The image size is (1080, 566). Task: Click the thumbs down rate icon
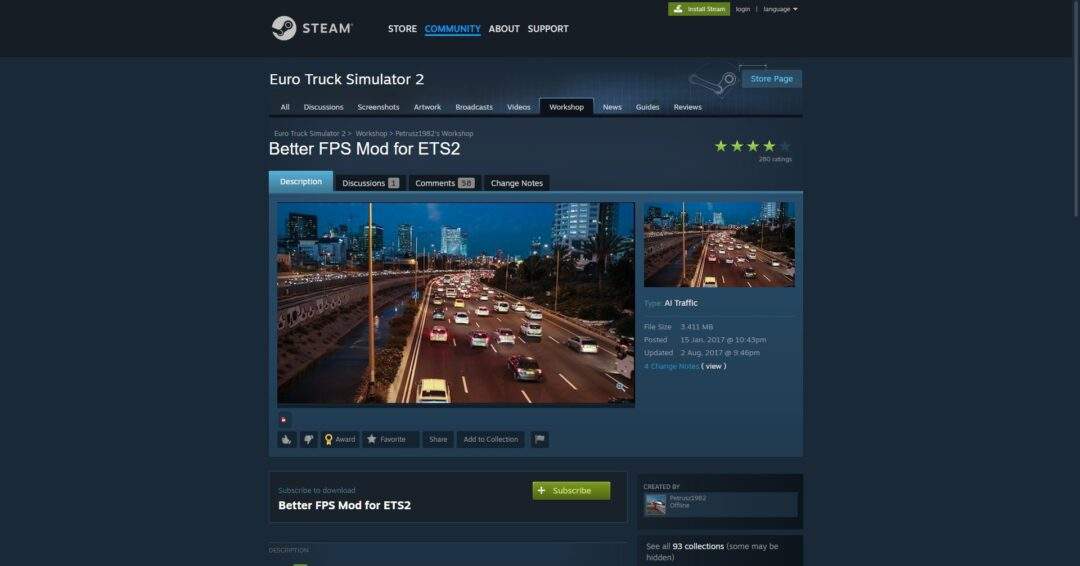pos(309,439)
